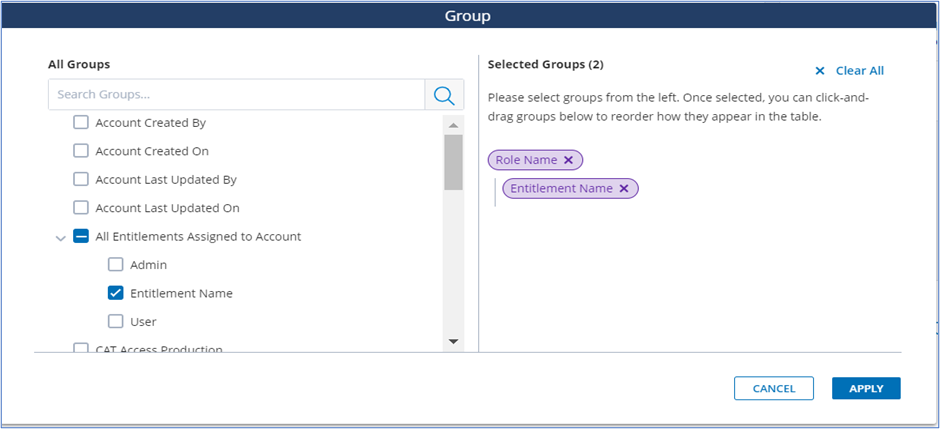The width and height of the screenshot is (940, 429).
Task: Remove Entitlement Name chip via X icon
Action: click(624, 188)
